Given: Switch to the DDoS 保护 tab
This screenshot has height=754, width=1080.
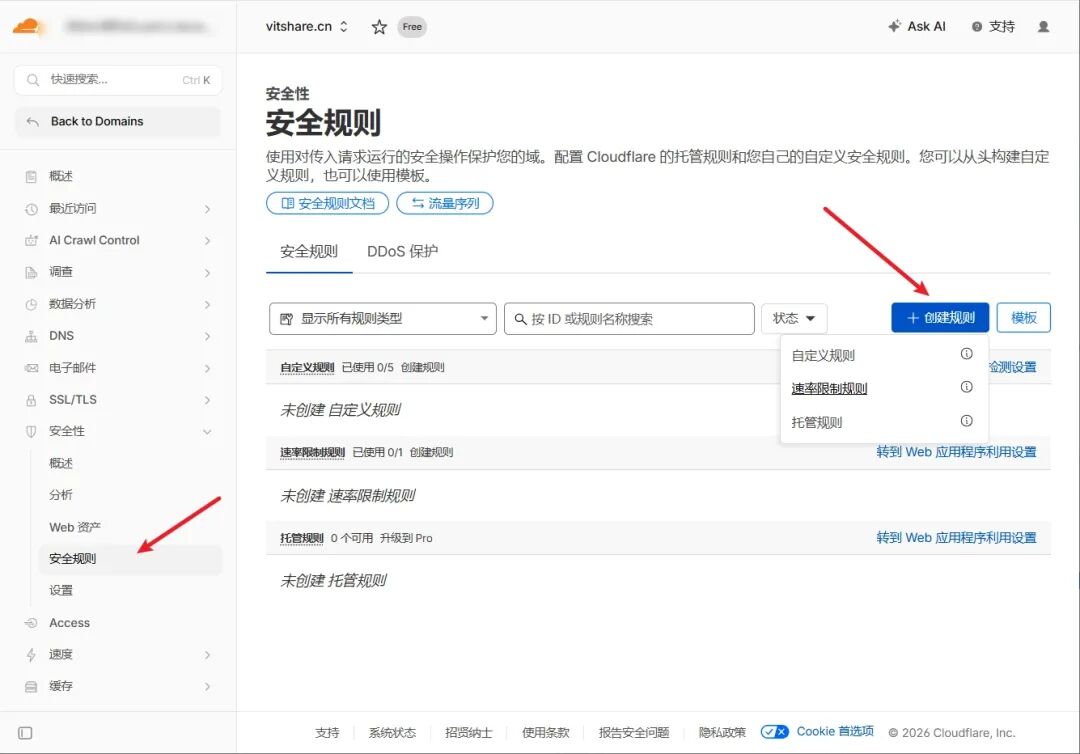Looking at the screenshot, I should tap(402, 251).
